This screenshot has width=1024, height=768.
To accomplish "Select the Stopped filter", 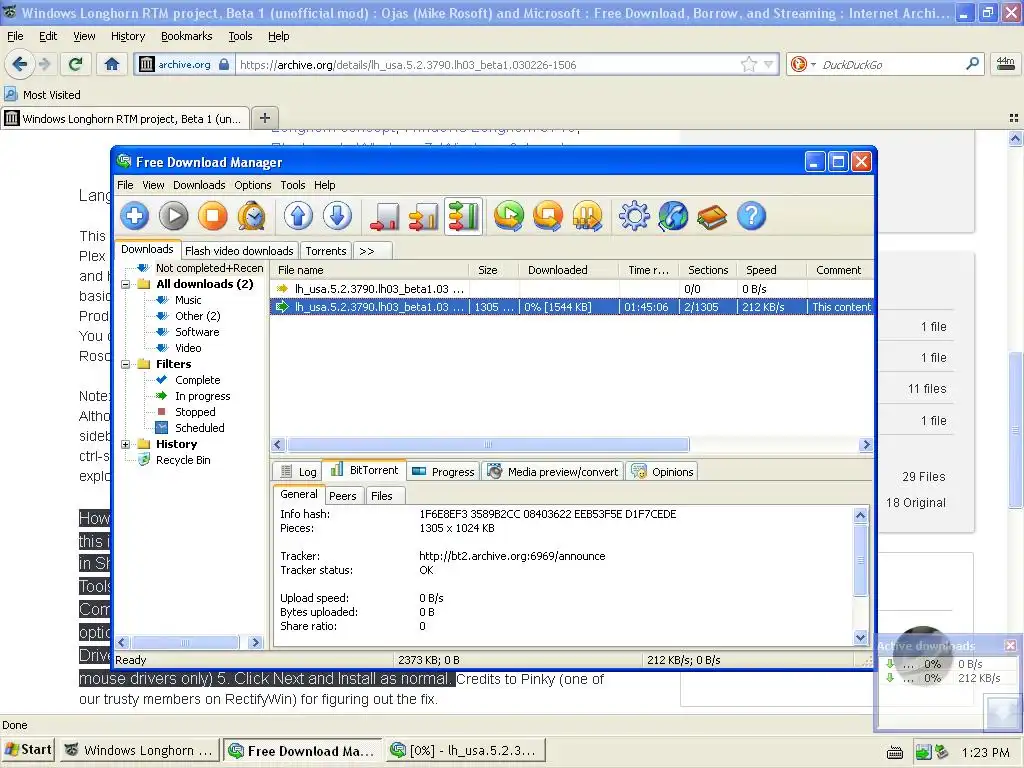I will [195, 412].
